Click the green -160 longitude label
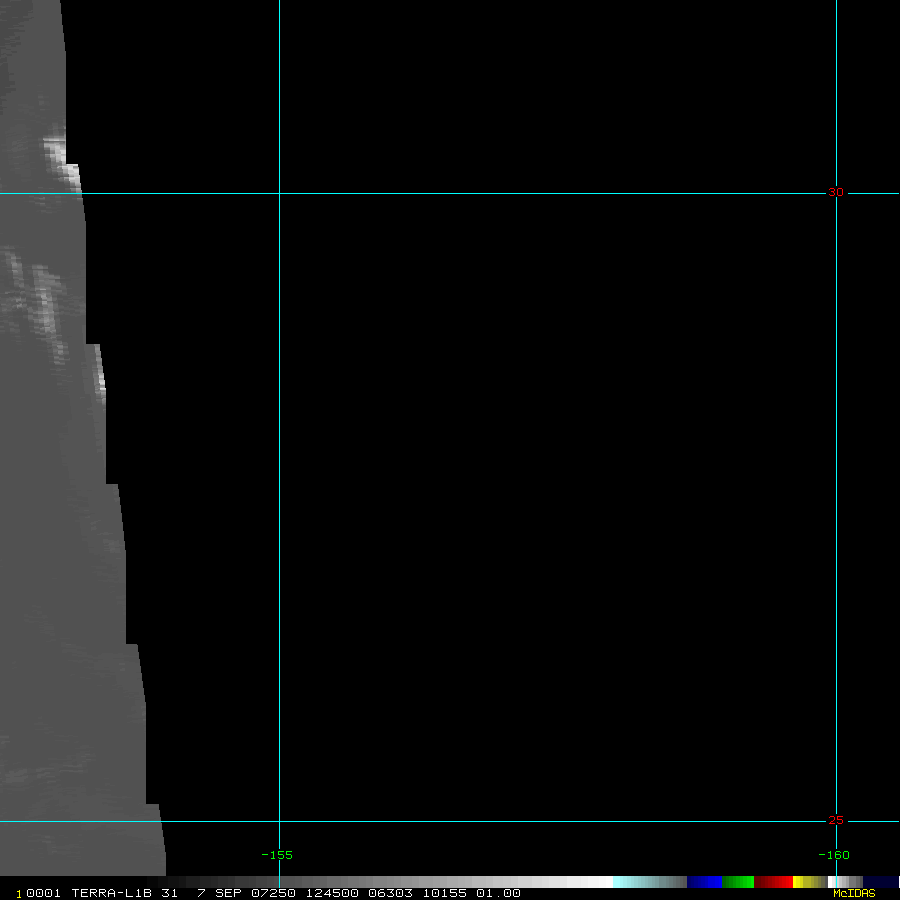900x900 pixels. [833, 855]
